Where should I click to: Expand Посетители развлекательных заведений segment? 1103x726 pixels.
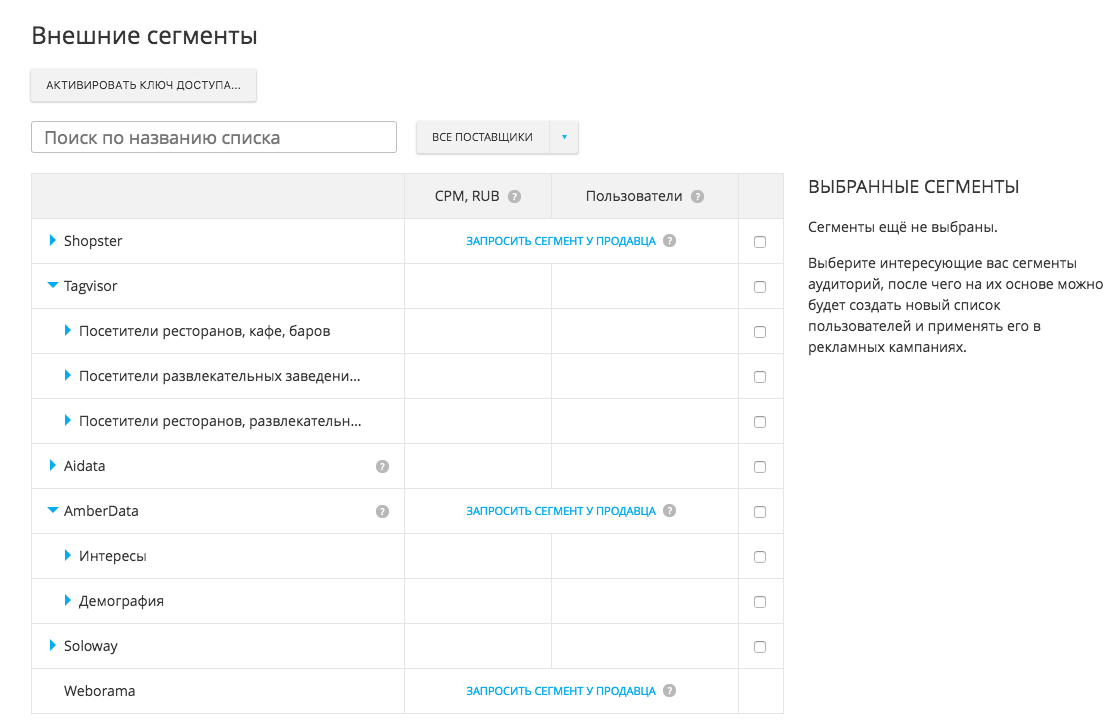(x=68, y=376)
